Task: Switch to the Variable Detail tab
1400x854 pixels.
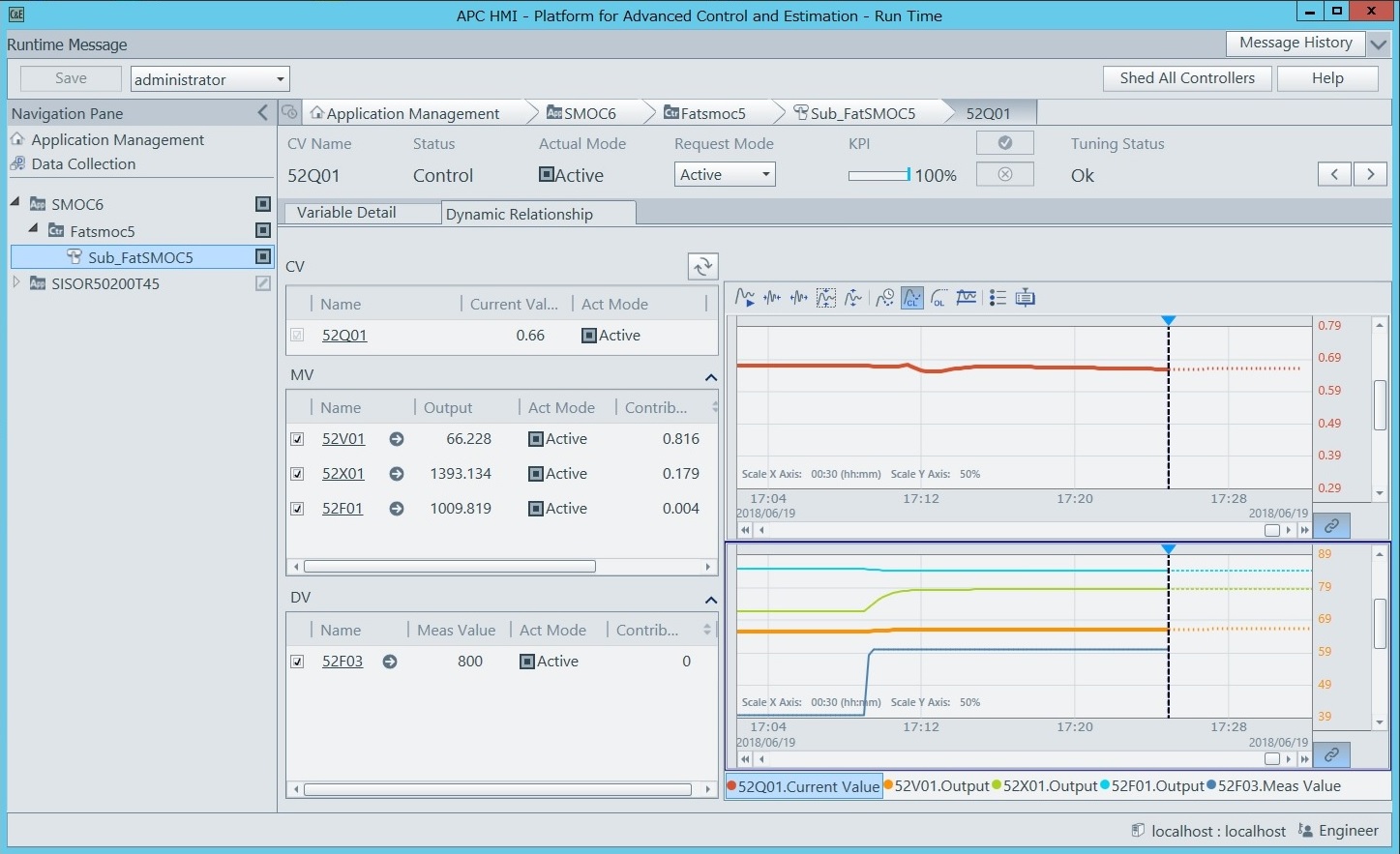Action: tap(346, 213)
